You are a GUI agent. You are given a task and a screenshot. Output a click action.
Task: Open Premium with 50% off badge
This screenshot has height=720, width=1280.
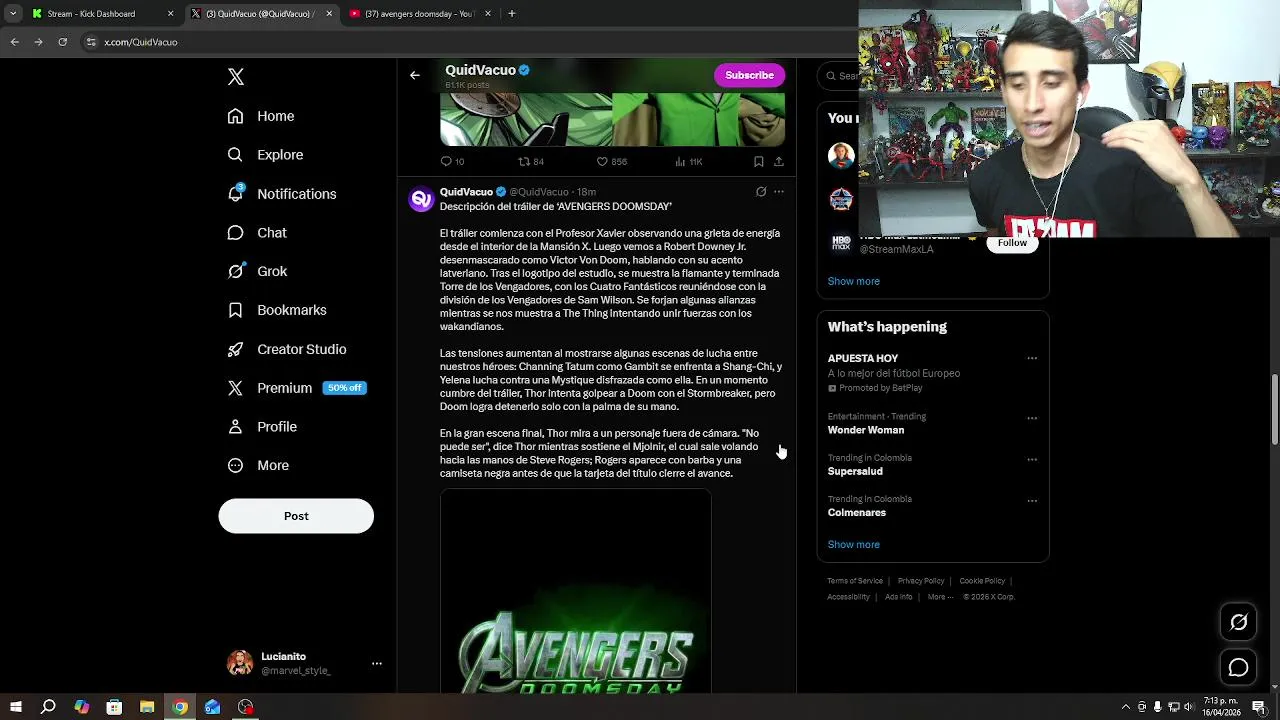click(297, 388)
